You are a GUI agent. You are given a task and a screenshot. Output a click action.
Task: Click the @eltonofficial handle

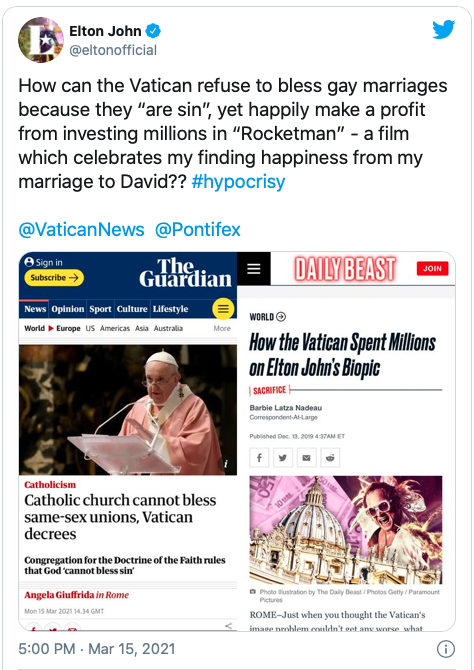[x=113, y=50]
